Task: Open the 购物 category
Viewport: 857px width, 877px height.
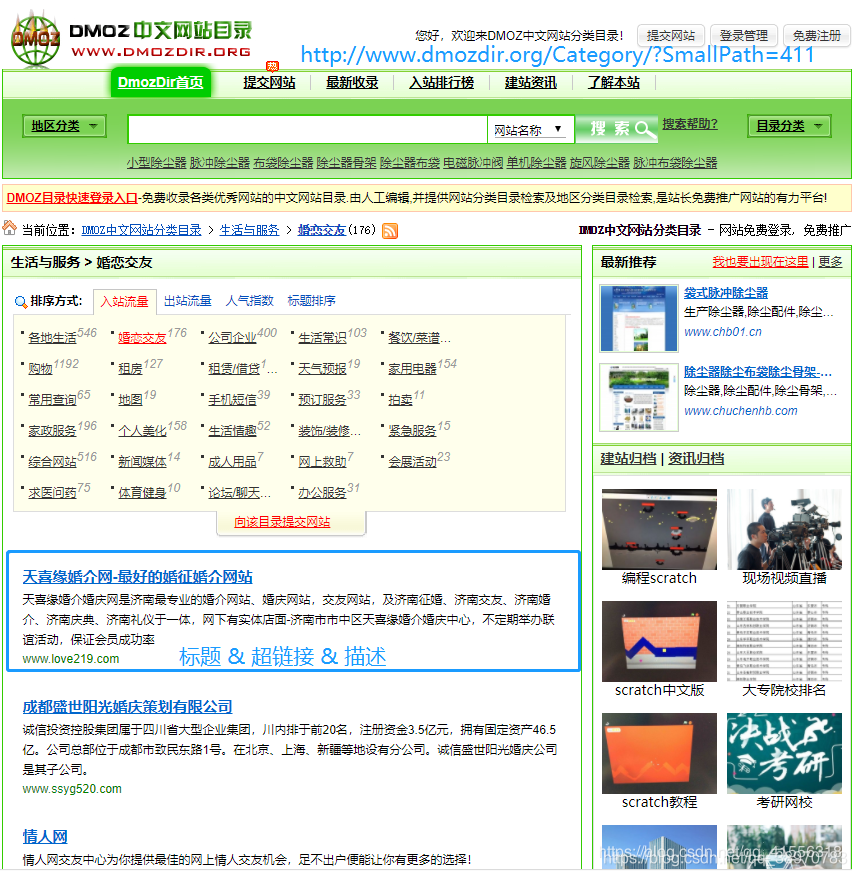Action: click(40, 369)
